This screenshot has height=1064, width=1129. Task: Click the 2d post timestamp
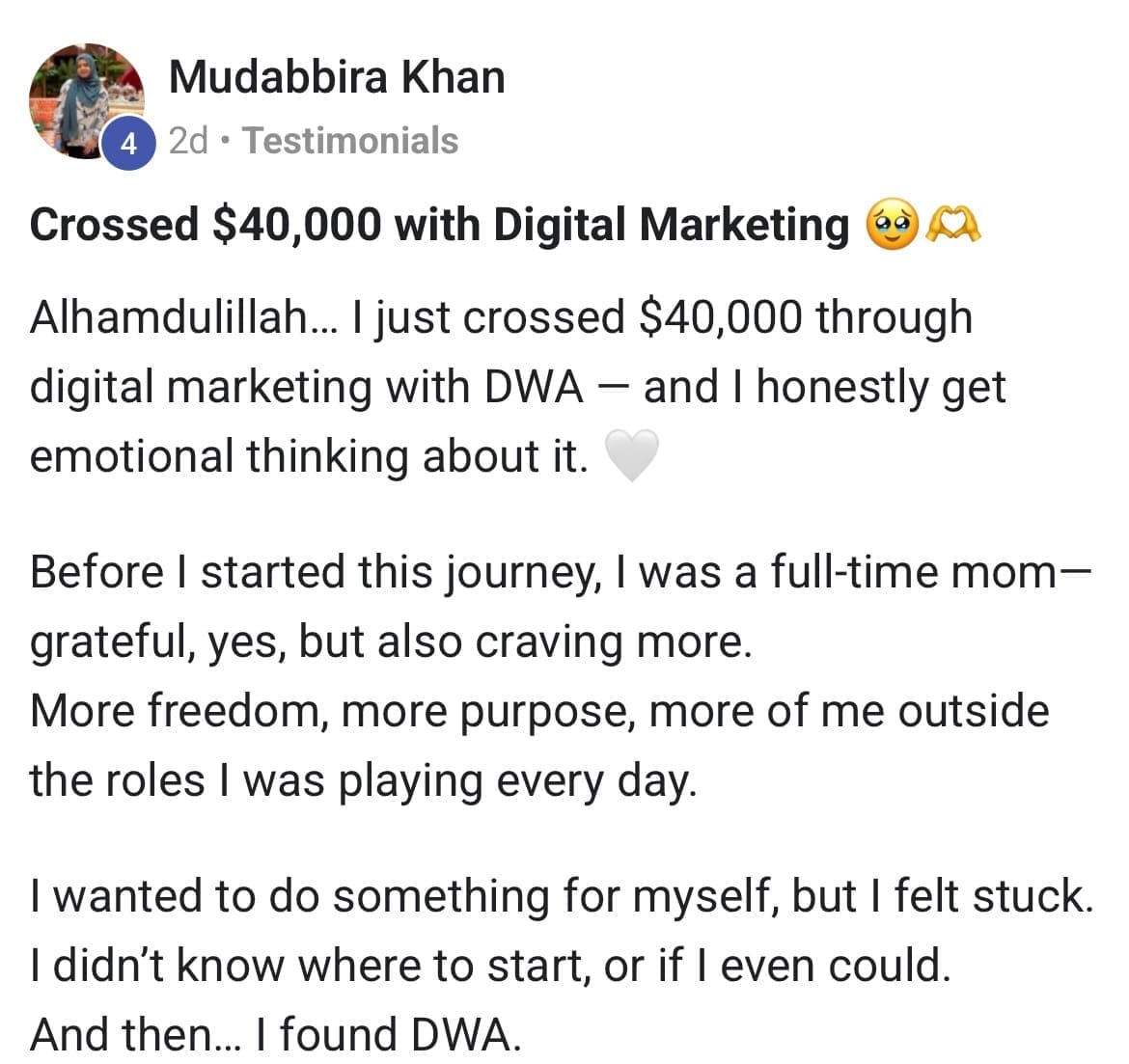(x=188, y=141)
